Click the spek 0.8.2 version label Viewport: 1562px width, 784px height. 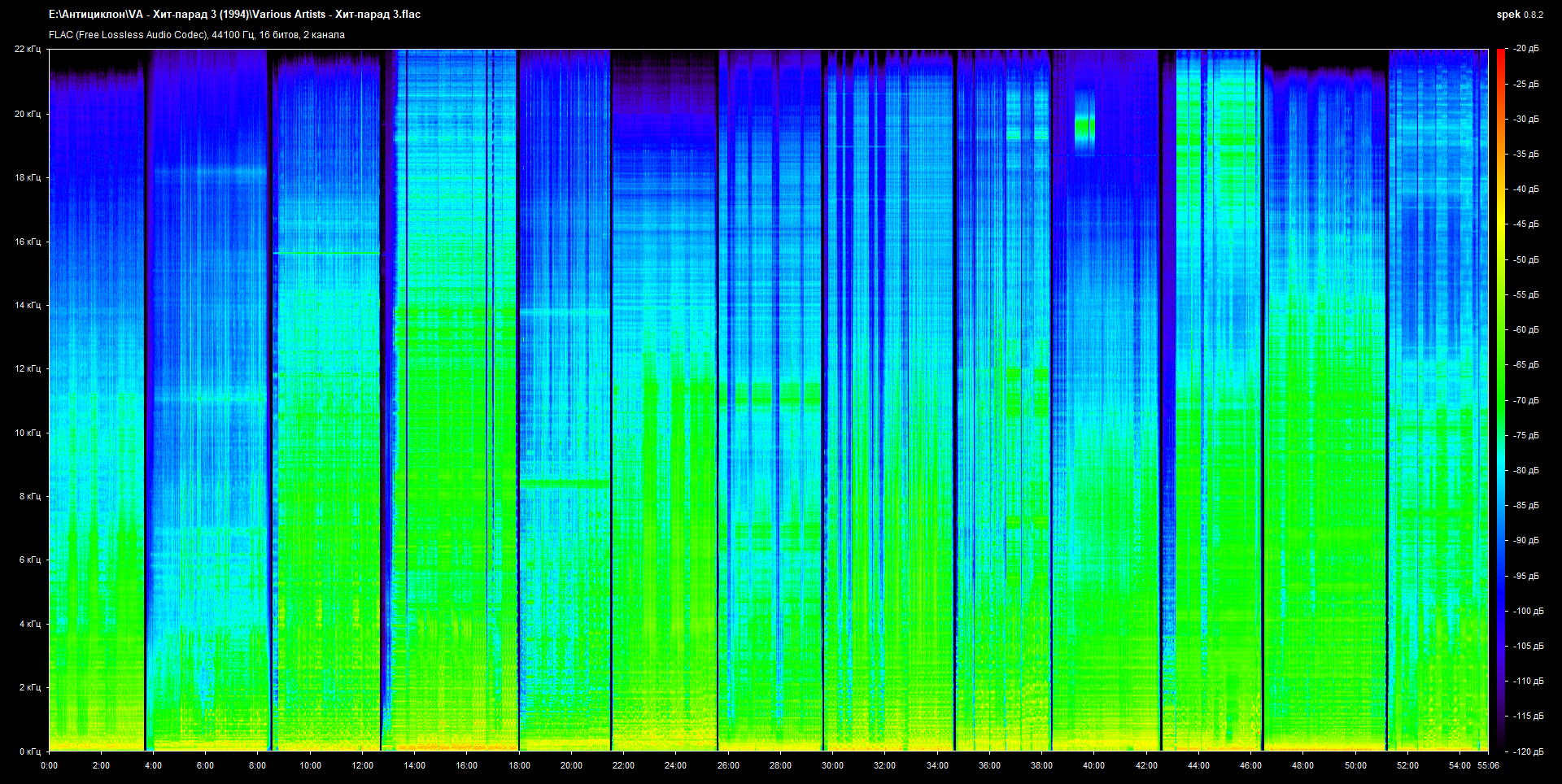(1519, 15)
